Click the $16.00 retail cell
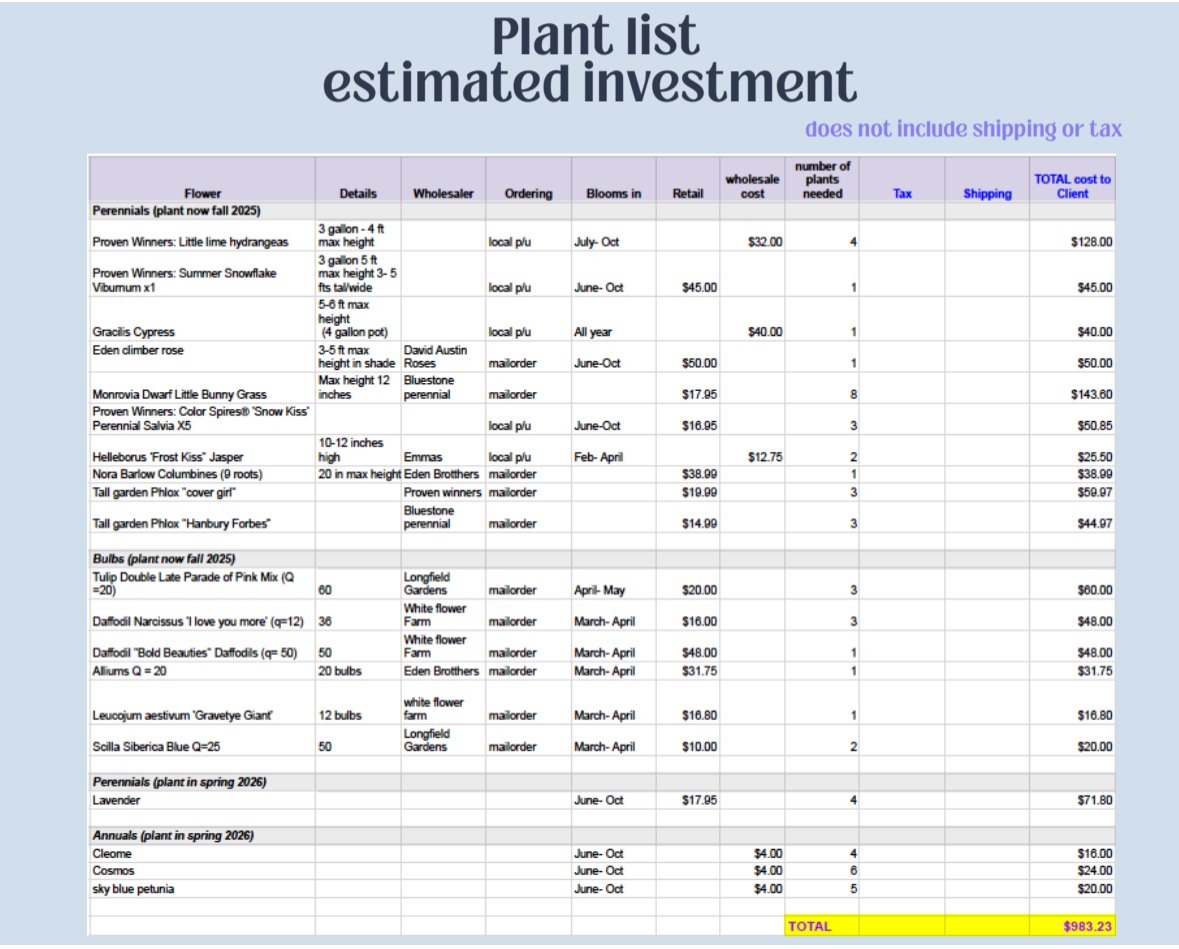1179x949 pixels. point(687,615)
